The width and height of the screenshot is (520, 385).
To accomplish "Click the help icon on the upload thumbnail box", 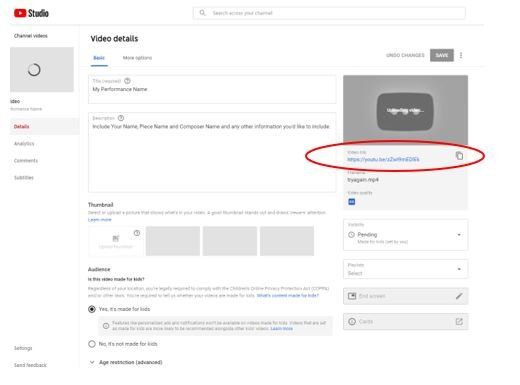I will (137, 233).
